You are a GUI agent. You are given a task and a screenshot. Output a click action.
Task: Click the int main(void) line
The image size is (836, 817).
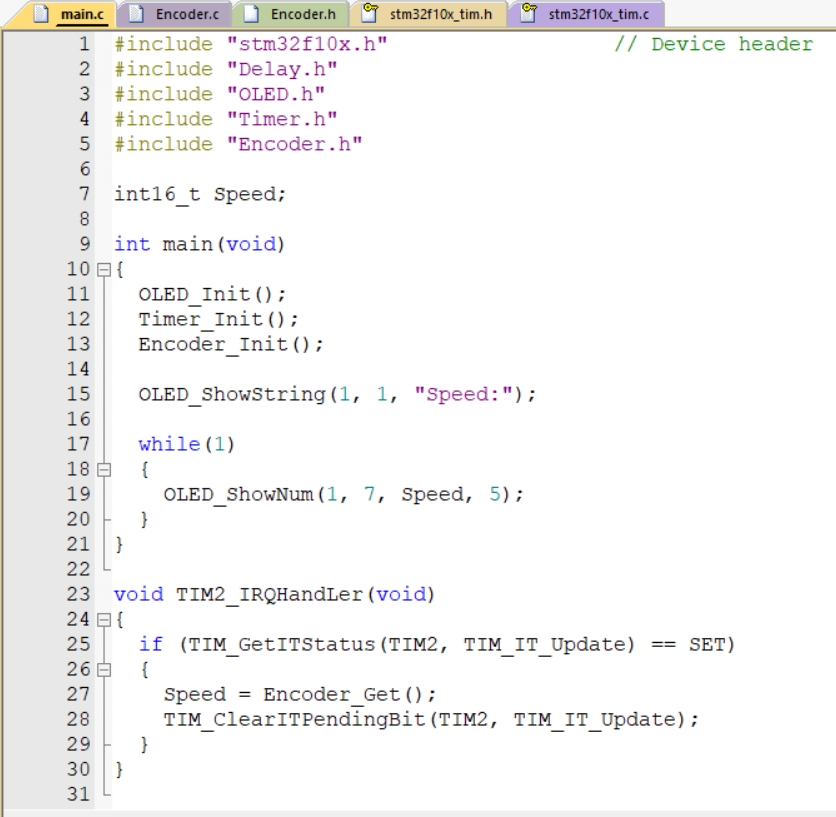(x=199, y=244)
